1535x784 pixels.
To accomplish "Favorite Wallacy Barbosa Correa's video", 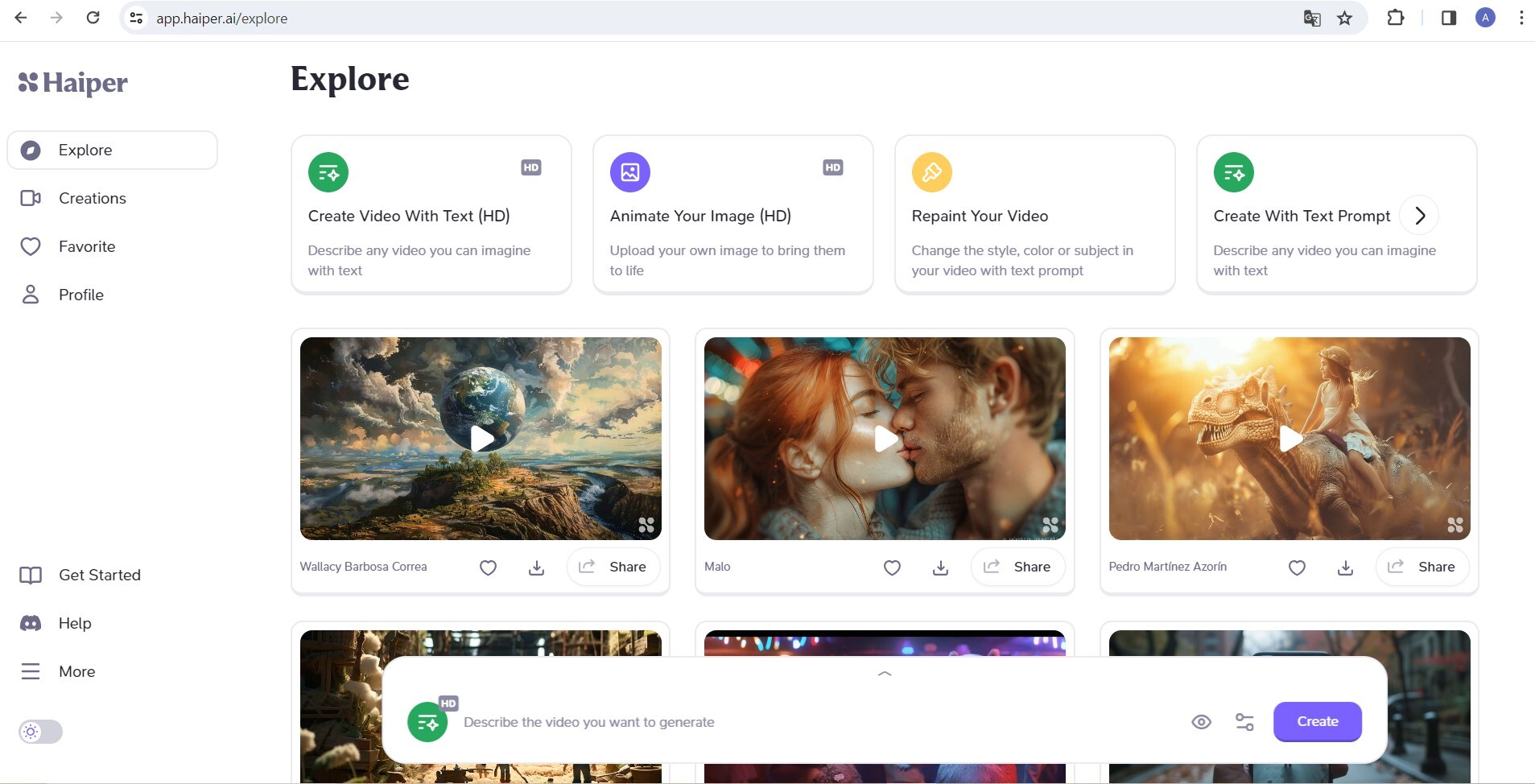I will (x=488, y=567).
